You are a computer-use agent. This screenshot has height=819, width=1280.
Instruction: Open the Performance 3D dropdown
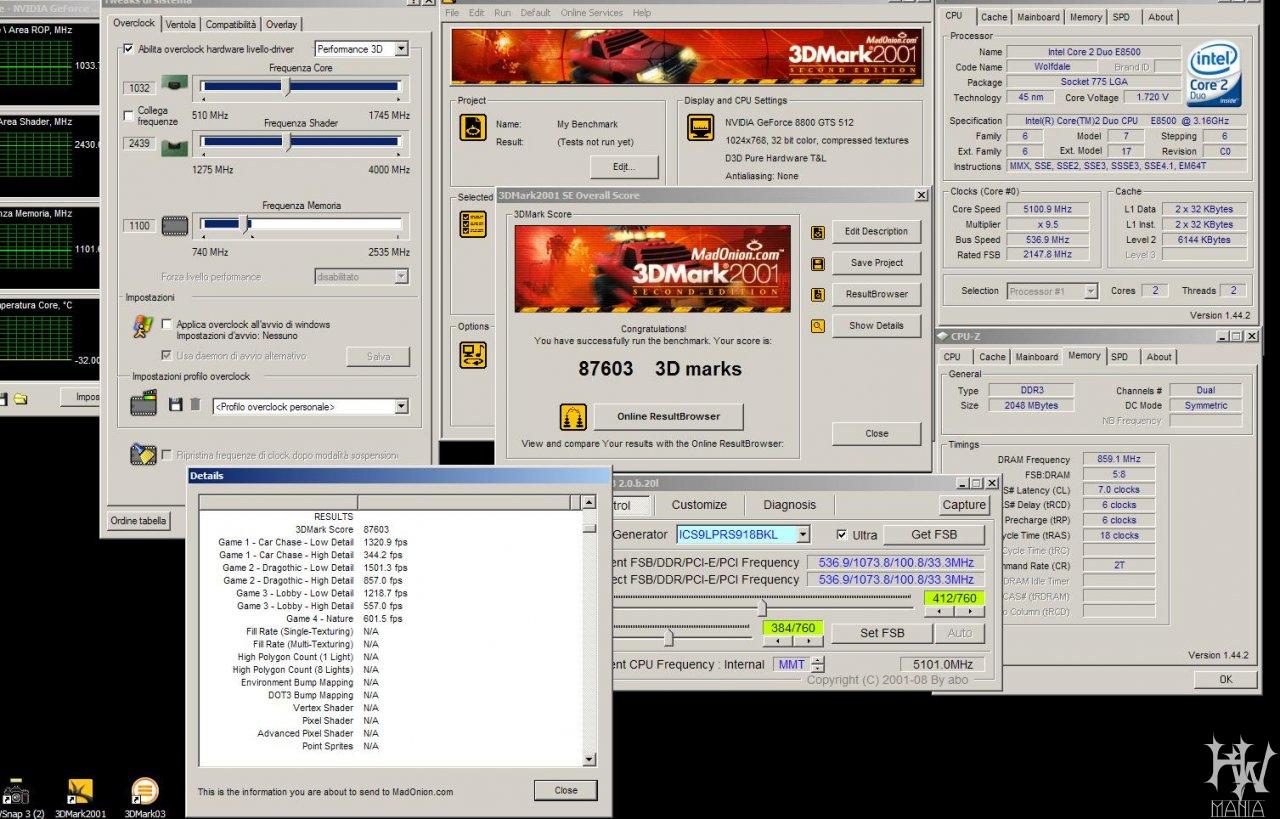(401, 49)
